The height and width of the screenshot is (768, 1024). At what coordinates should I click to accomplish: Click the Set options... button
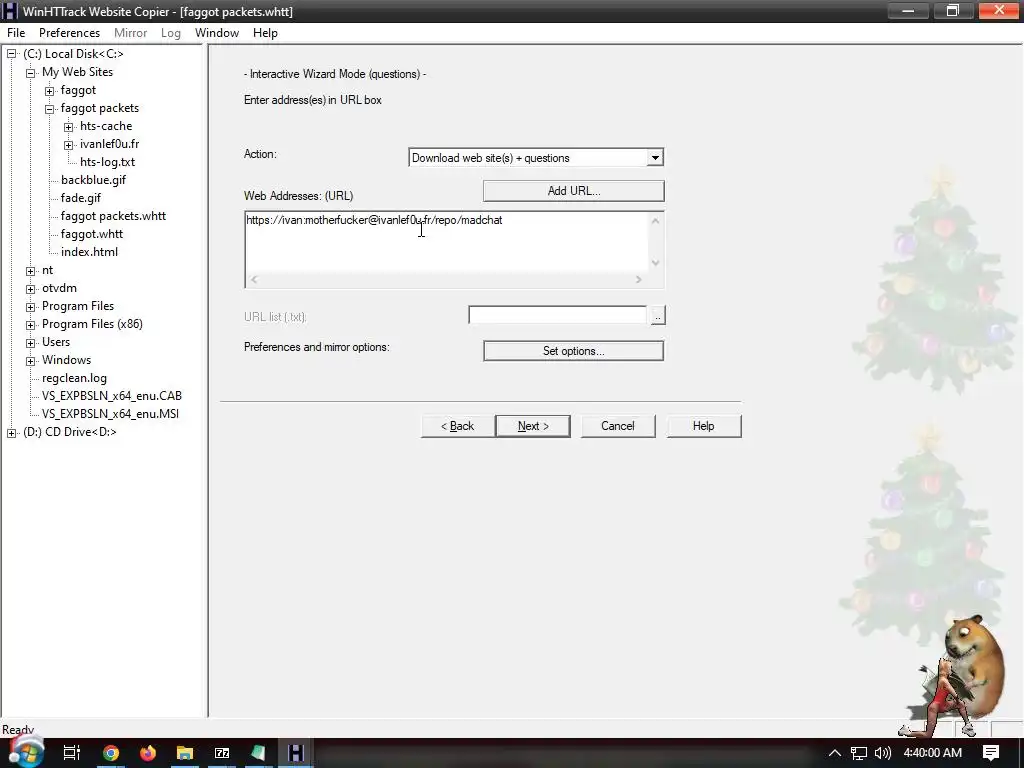(x=573, y=351)
